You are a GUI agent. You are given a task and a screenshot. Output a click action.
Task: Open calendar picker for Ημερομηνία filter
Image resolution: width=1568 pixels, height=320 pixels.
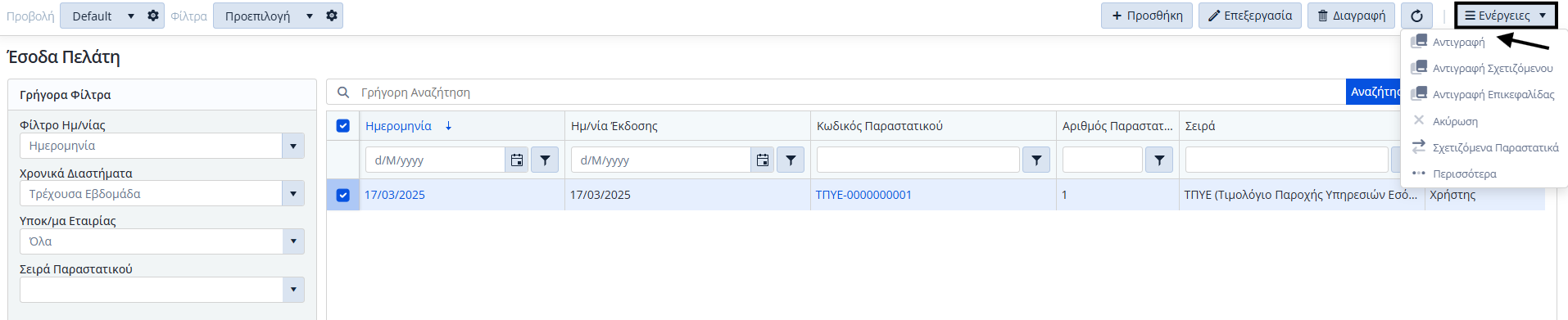coord(517,160)
